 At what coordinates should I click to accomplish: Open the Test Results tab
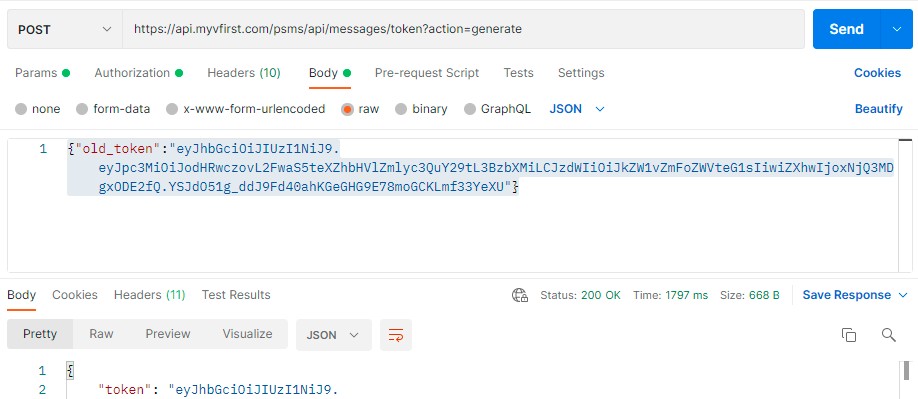coord(236,295)
